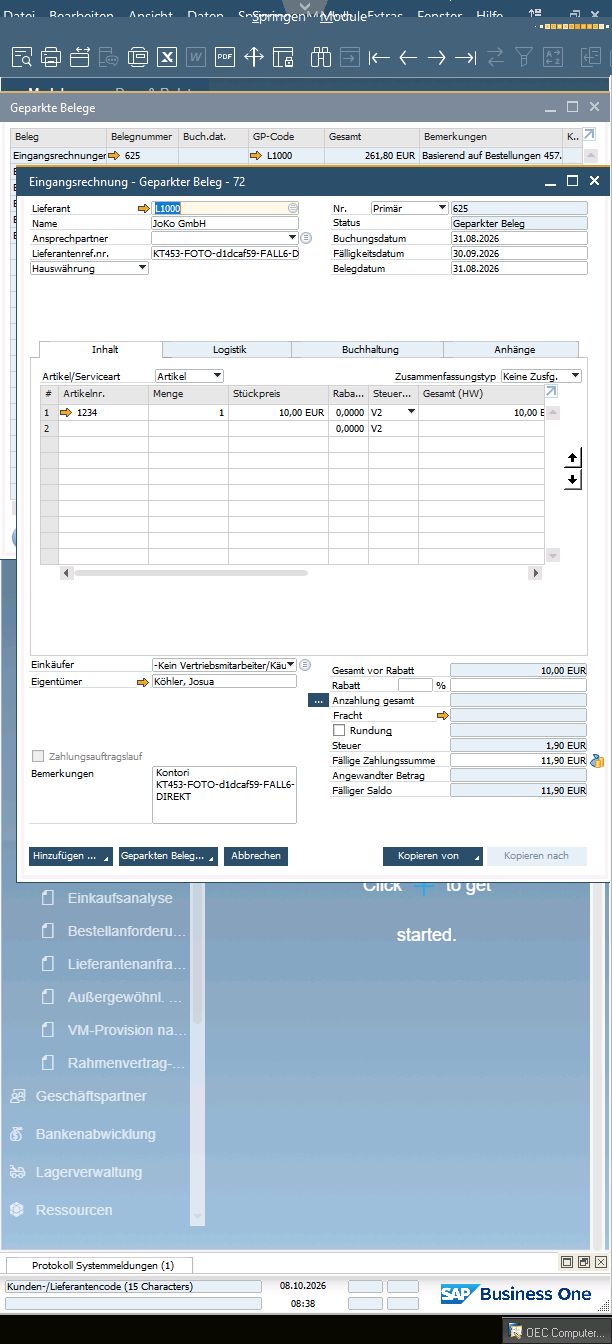Screen dimensions: 612x1344
Task: Click payment means coins icon
Action: coord(597,761)
